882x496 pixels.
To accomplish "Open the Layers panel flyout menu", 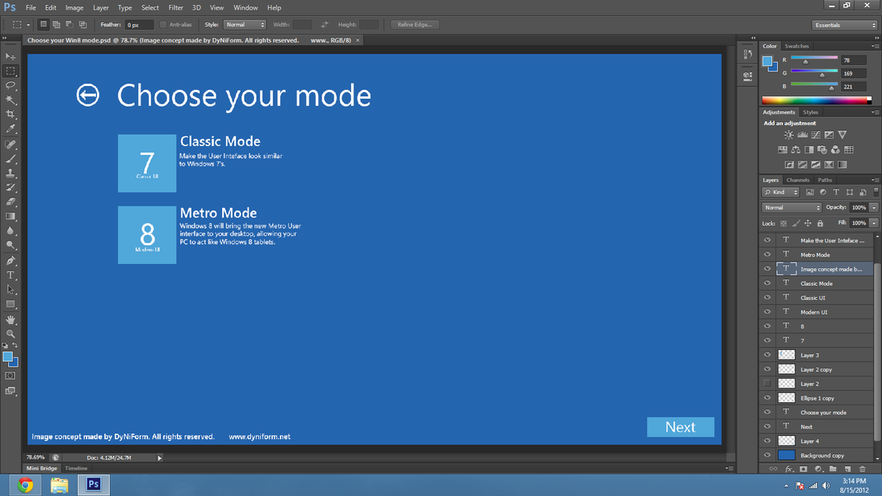I will (874, 180).
